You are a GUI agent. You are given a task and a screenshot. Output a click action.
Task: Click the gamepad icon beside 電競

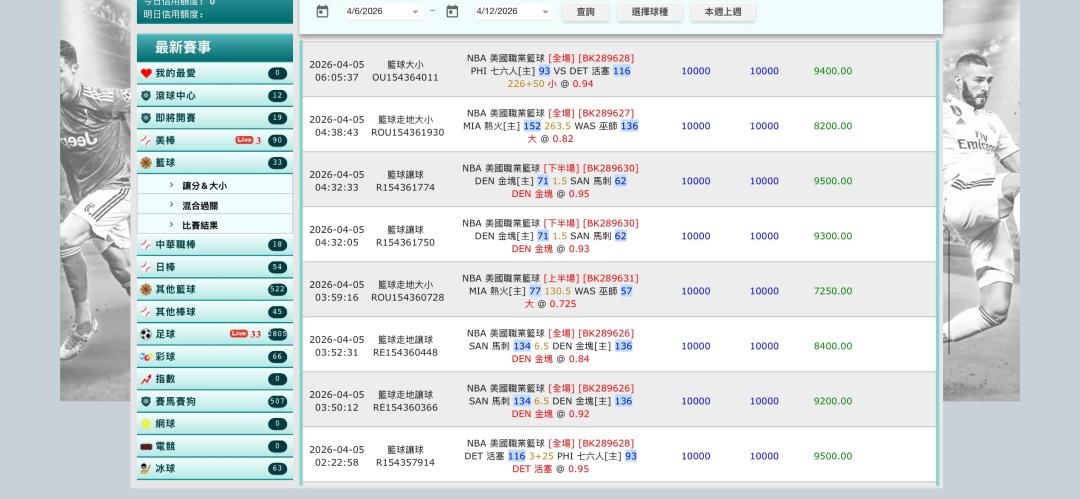click(146, 447)
